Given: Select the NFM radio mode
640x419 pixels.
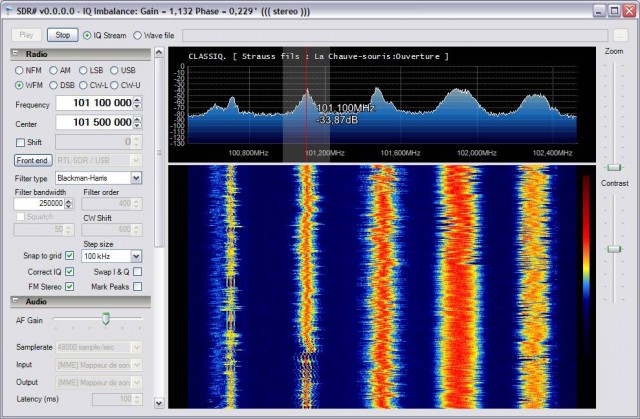Looking at the screenshot, I should (x=19, y=70).
